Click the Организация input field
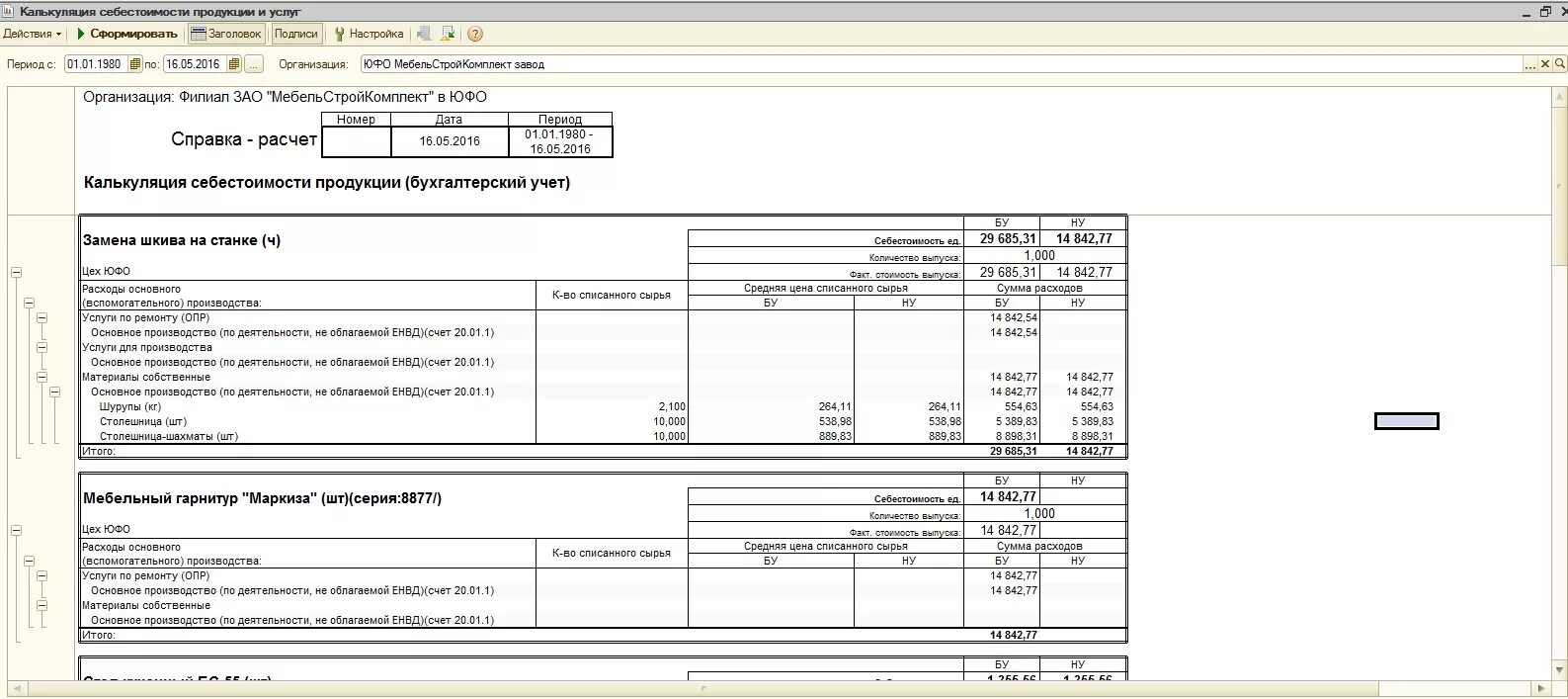Viewport: 1568px width, 699px height. point(941,64)
